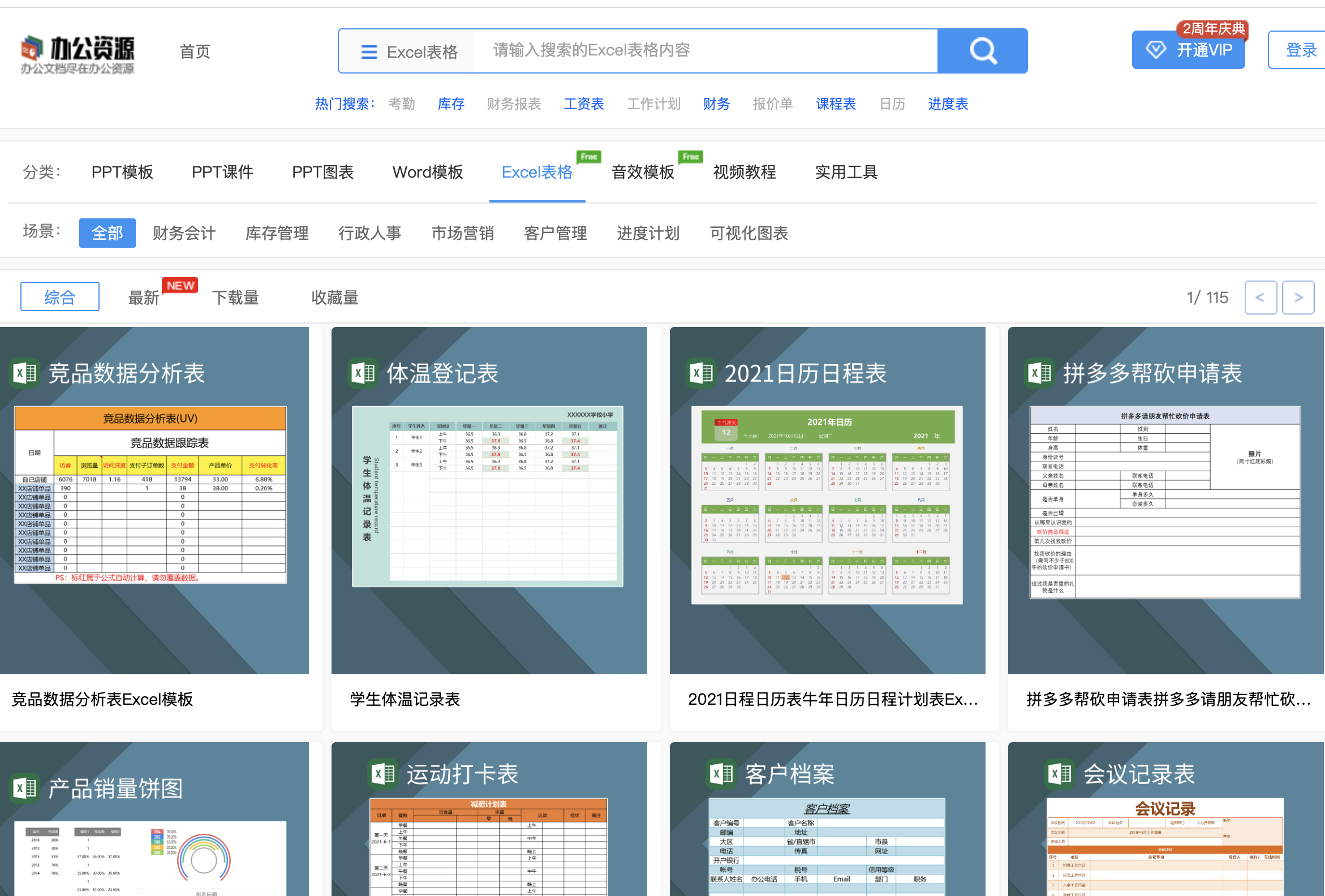
Task: Select the 全部 scene filter
Action: click(107, 233)
